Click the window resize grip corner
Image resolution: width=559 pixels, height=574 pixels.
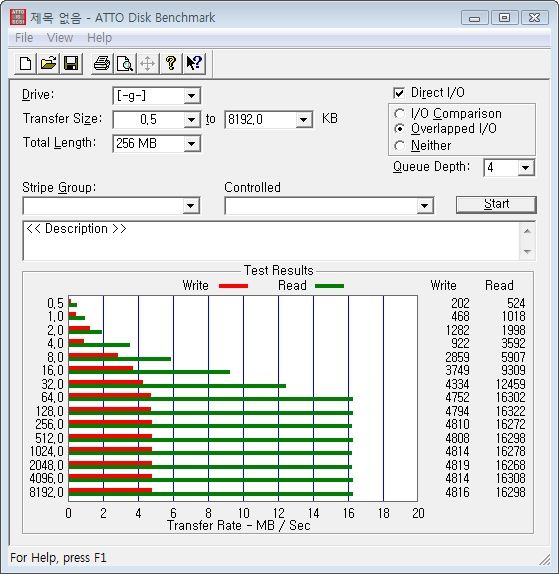tap(545, 559)
